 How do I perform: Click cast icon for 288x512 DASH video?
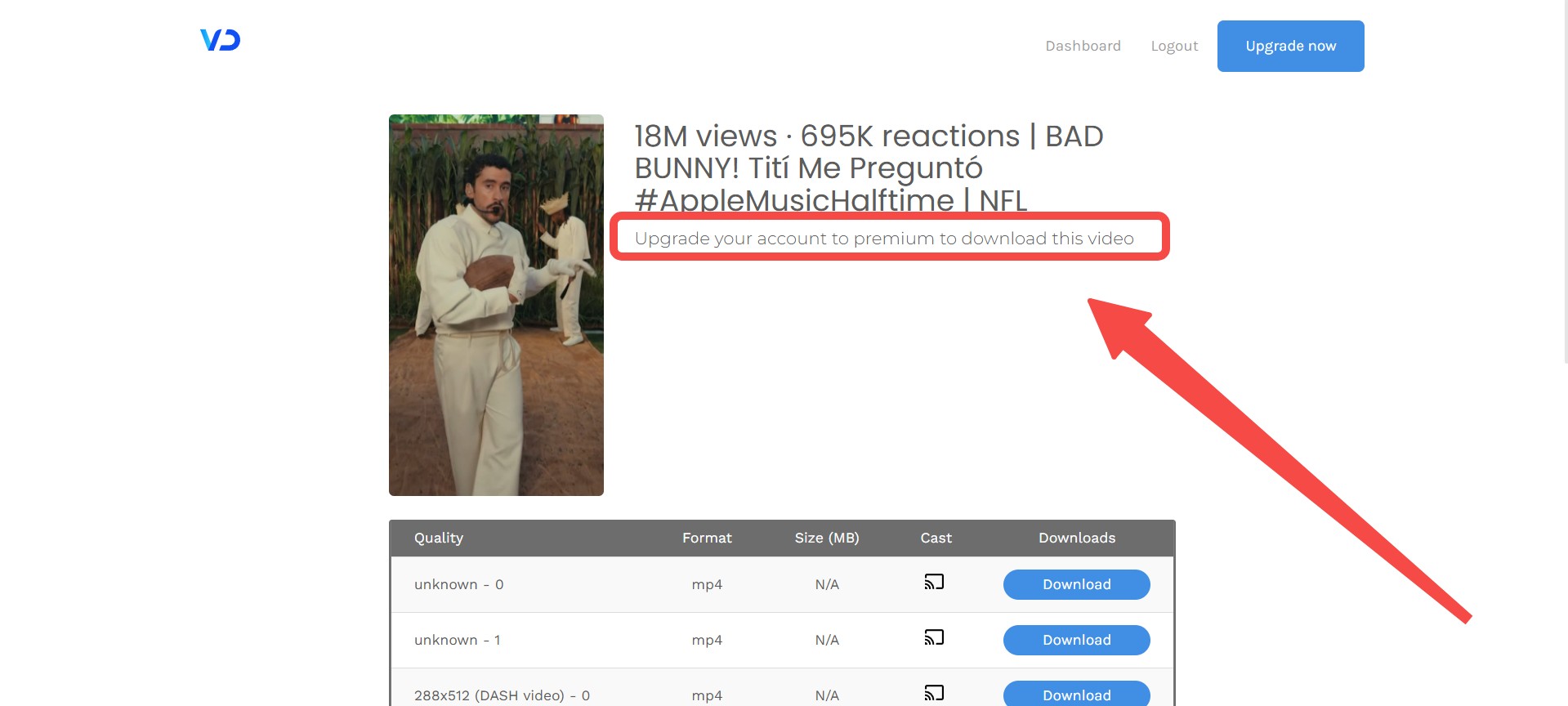coord(934,693)
